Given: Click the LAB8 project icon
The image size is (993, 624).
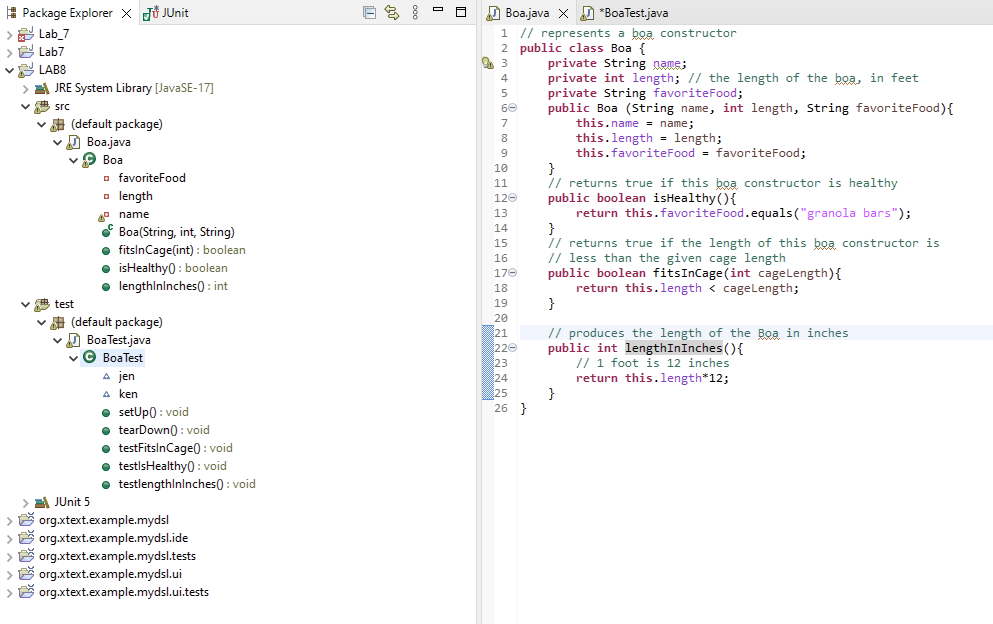Looking at the screenshot, I should (x=25, y=70).
